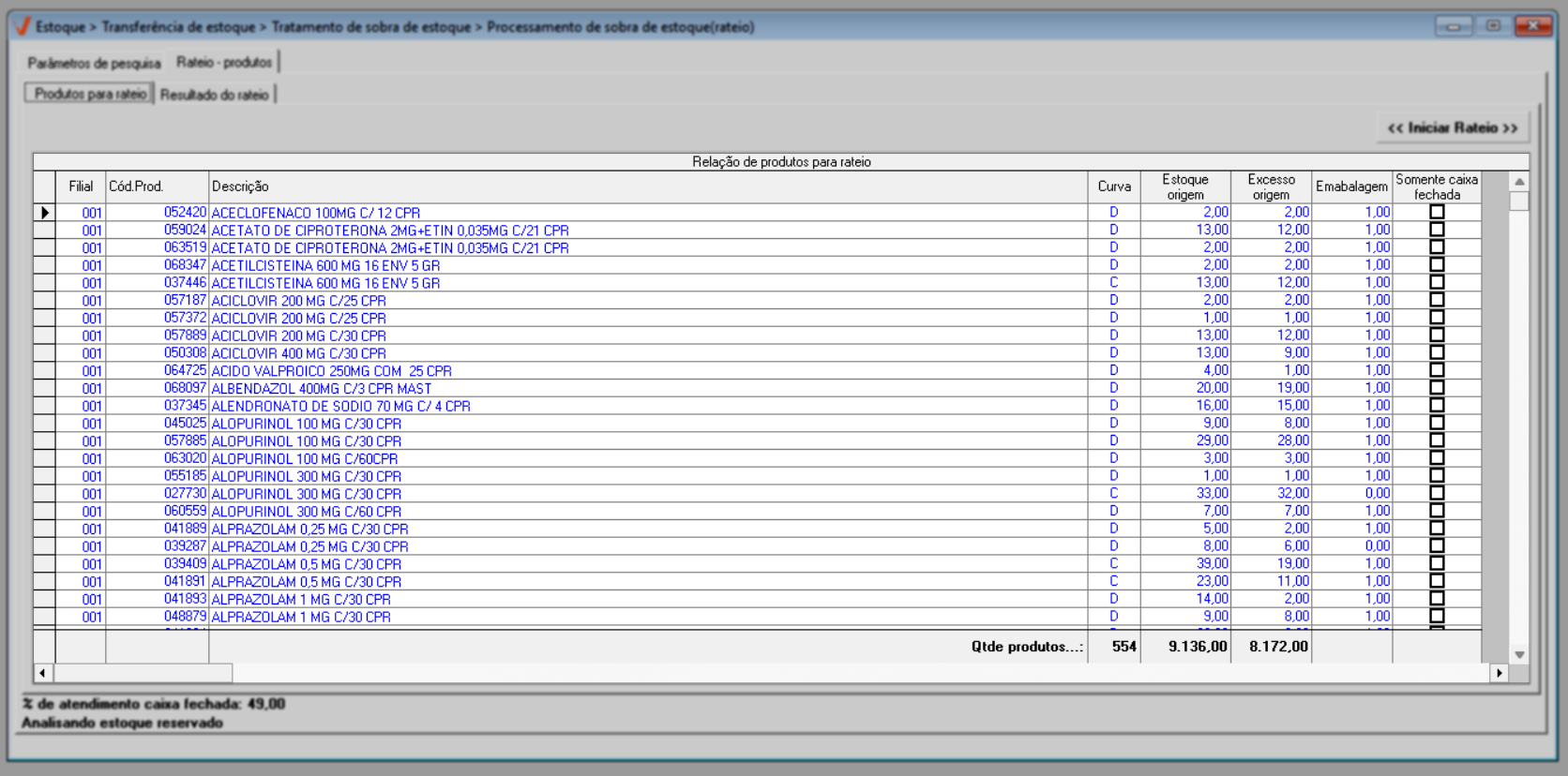Click product code 039409

[185, 564]
